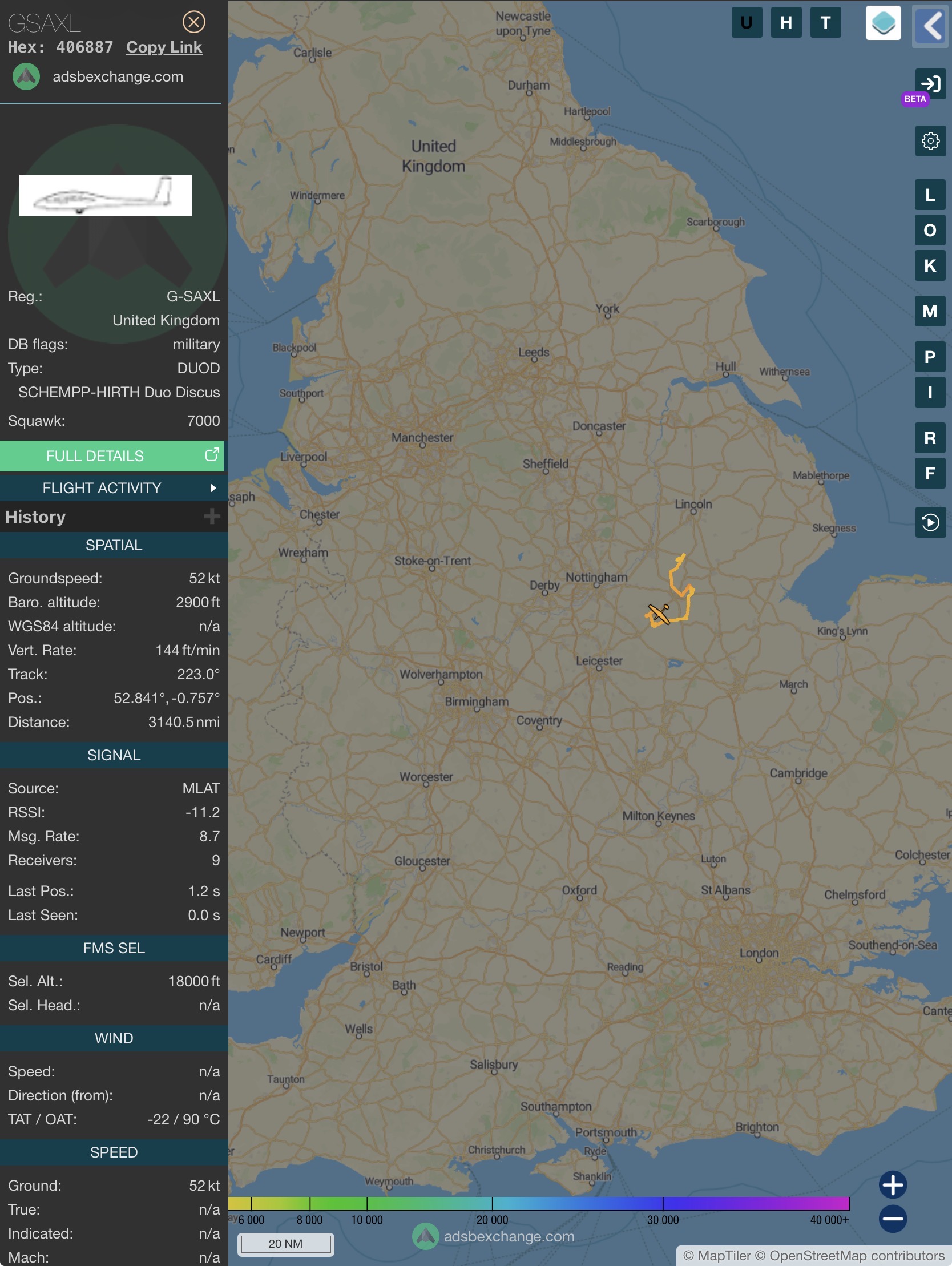
Task: Toggle the O map option button
Action: pyautogui.click(x=930, y=230)
